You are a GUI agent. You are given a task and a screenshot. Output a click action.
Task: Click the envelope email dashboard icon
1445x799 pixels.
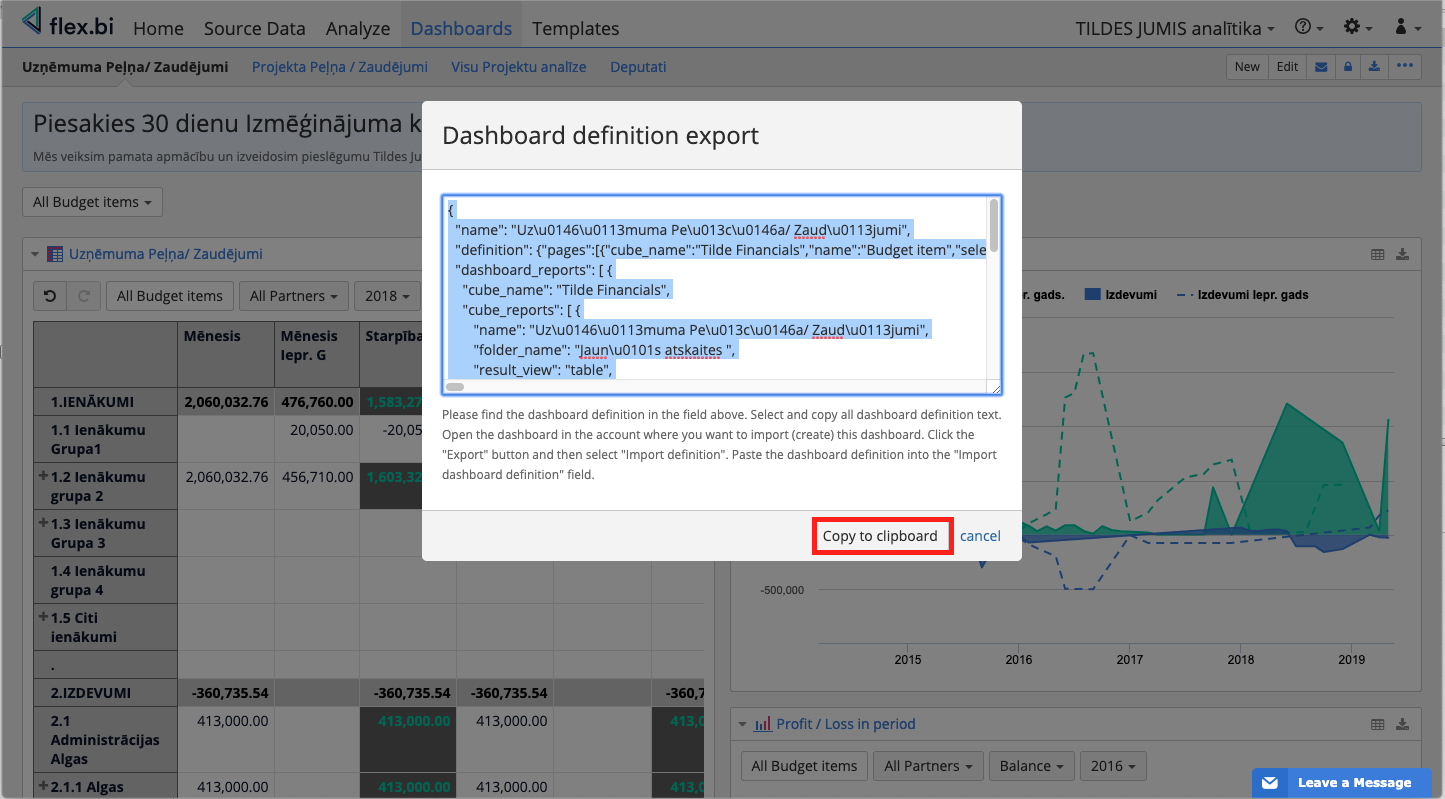coord(1321,67)
